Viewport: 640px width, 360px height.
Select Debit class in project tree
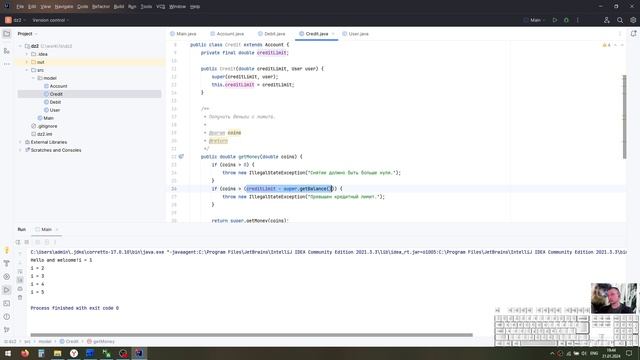coord(56,102)
